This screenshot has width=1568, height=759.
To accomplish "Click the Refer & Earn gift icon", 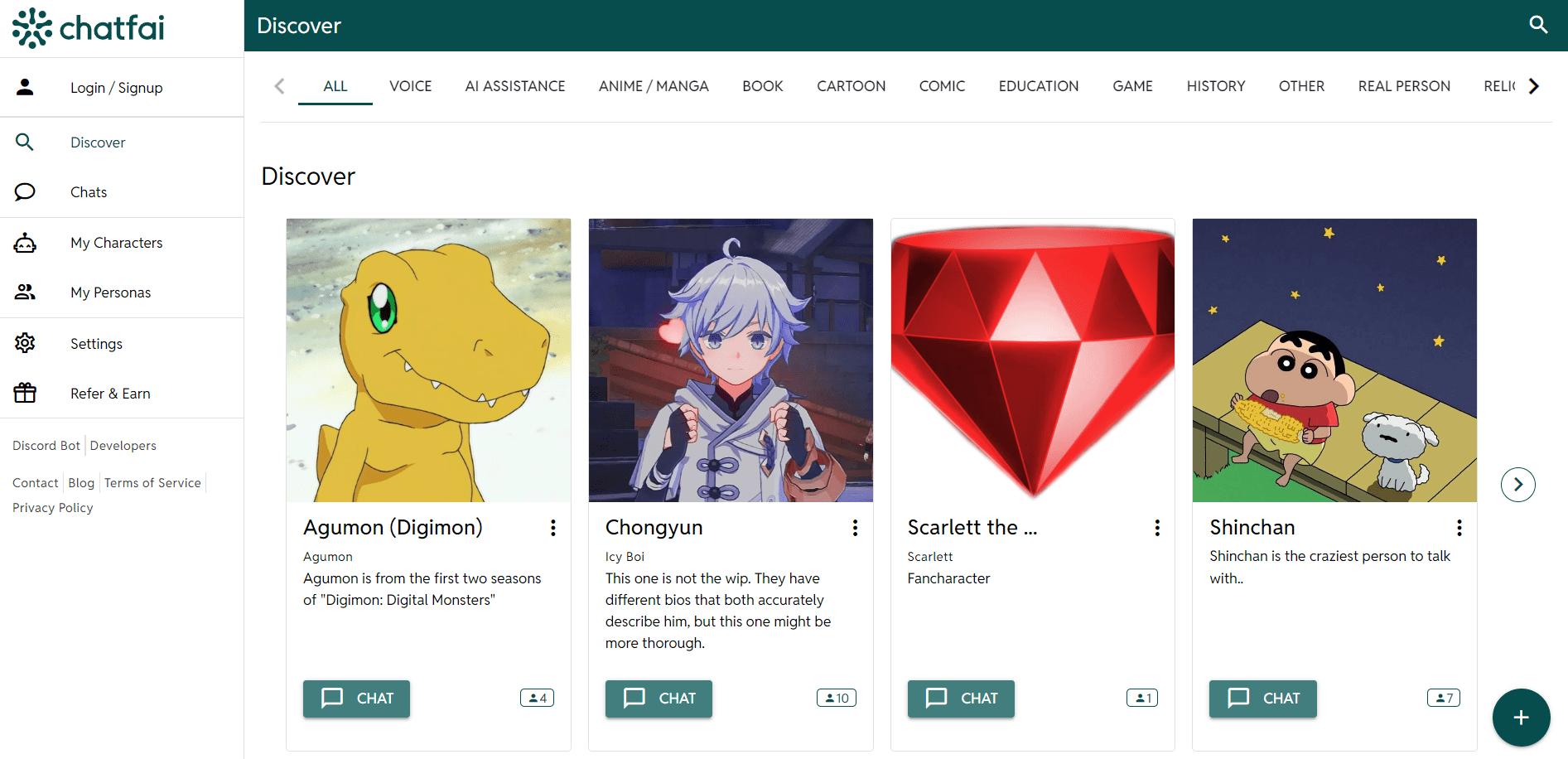I will 25,393.
